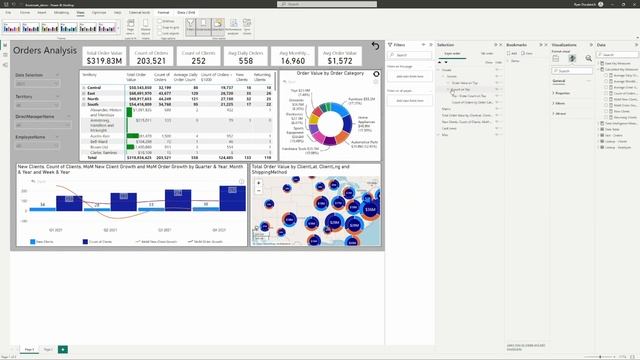The width and height of the screenshot is (640, 360).
Task: Open the Home ribbon tab
Action: (x=25, y=13)
